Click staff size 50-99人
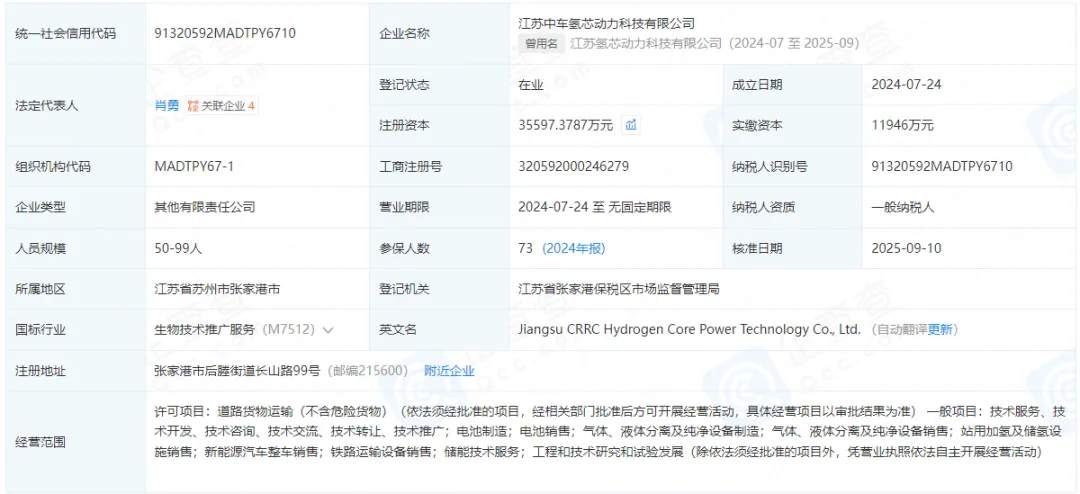 pos(178,248)
